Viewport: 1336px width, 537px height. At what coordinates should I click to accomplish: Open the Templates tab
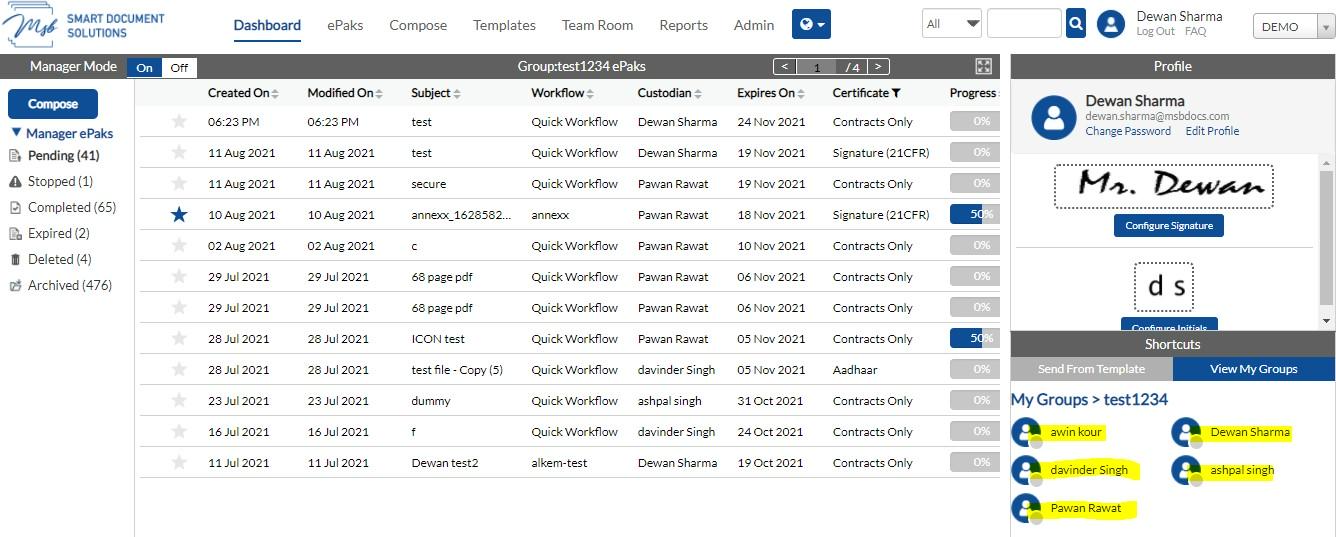504,25
